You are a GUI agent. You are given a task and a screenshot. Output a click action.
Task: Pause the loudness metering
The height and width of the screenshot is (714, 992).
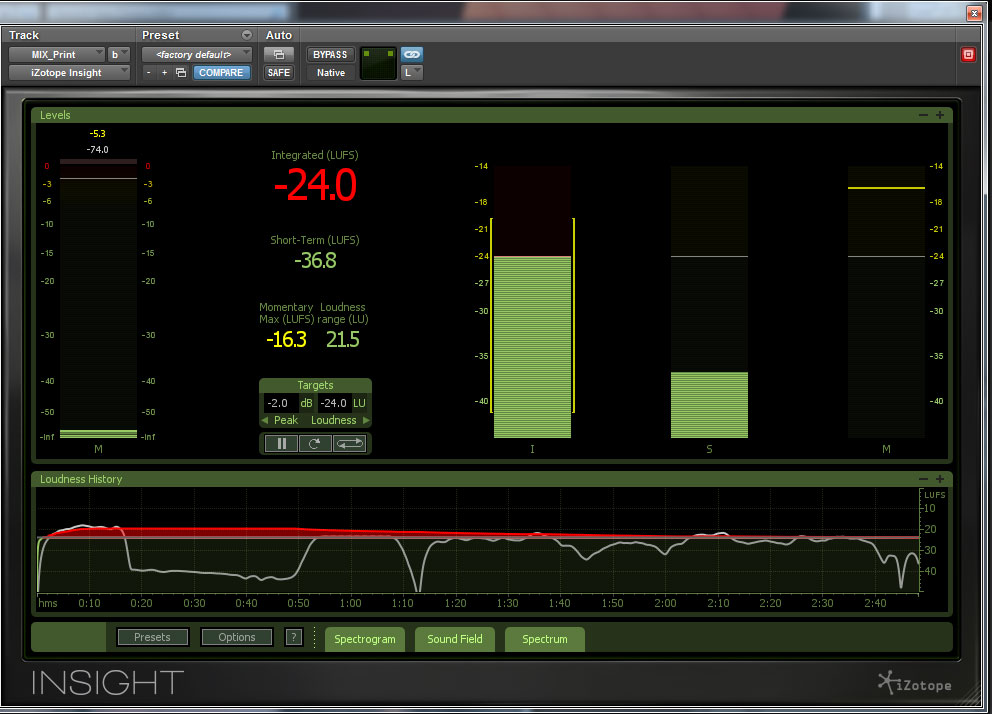282,443
